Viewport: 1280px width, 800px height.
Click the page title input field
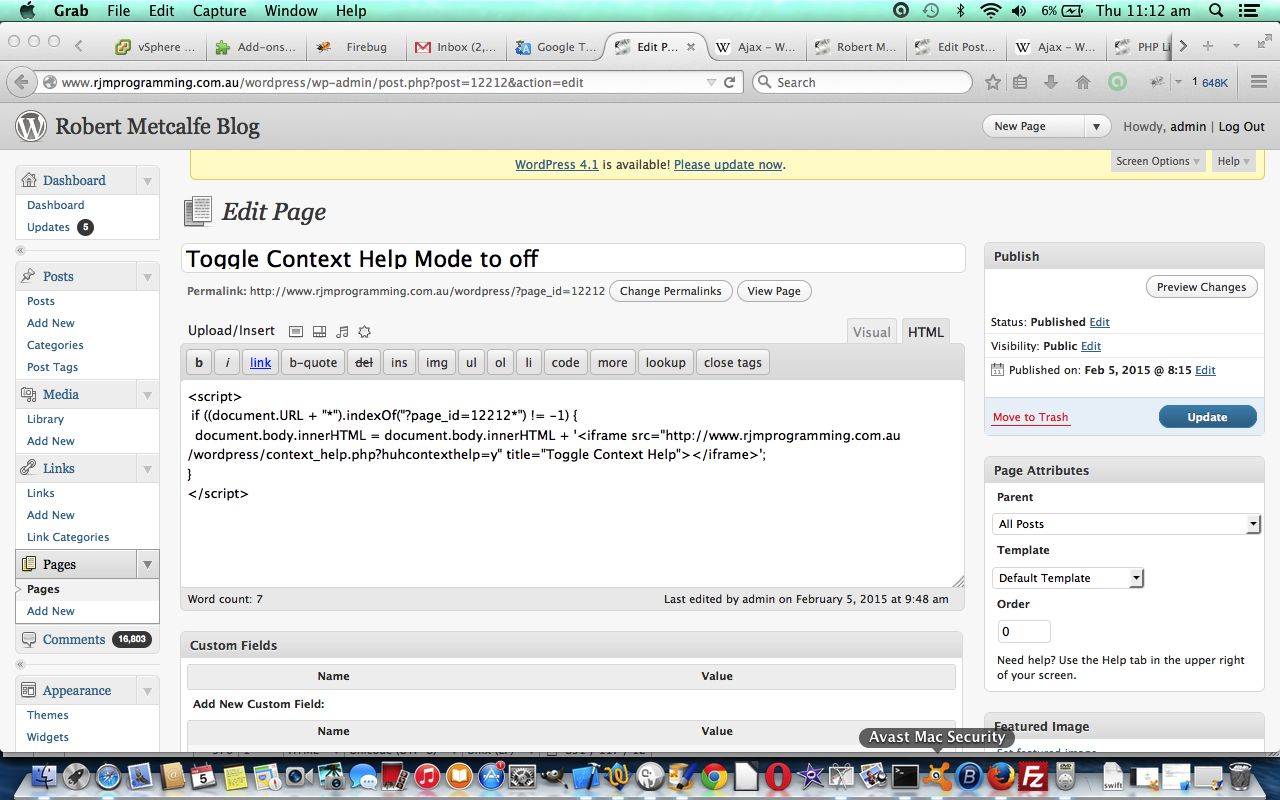tap(573, 258)
